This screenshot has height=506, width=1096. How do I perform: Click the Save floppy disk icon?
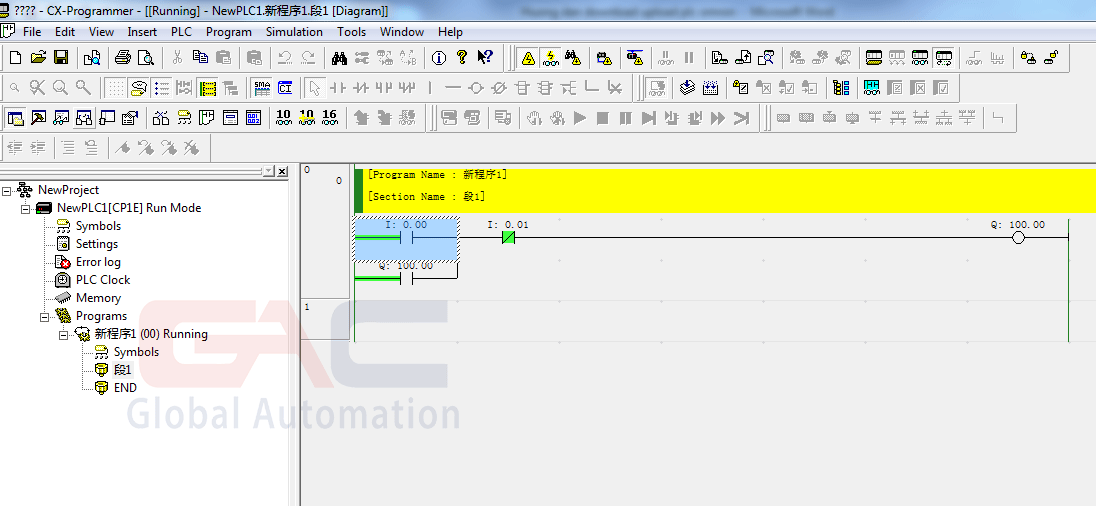click(x=61, y=57)
